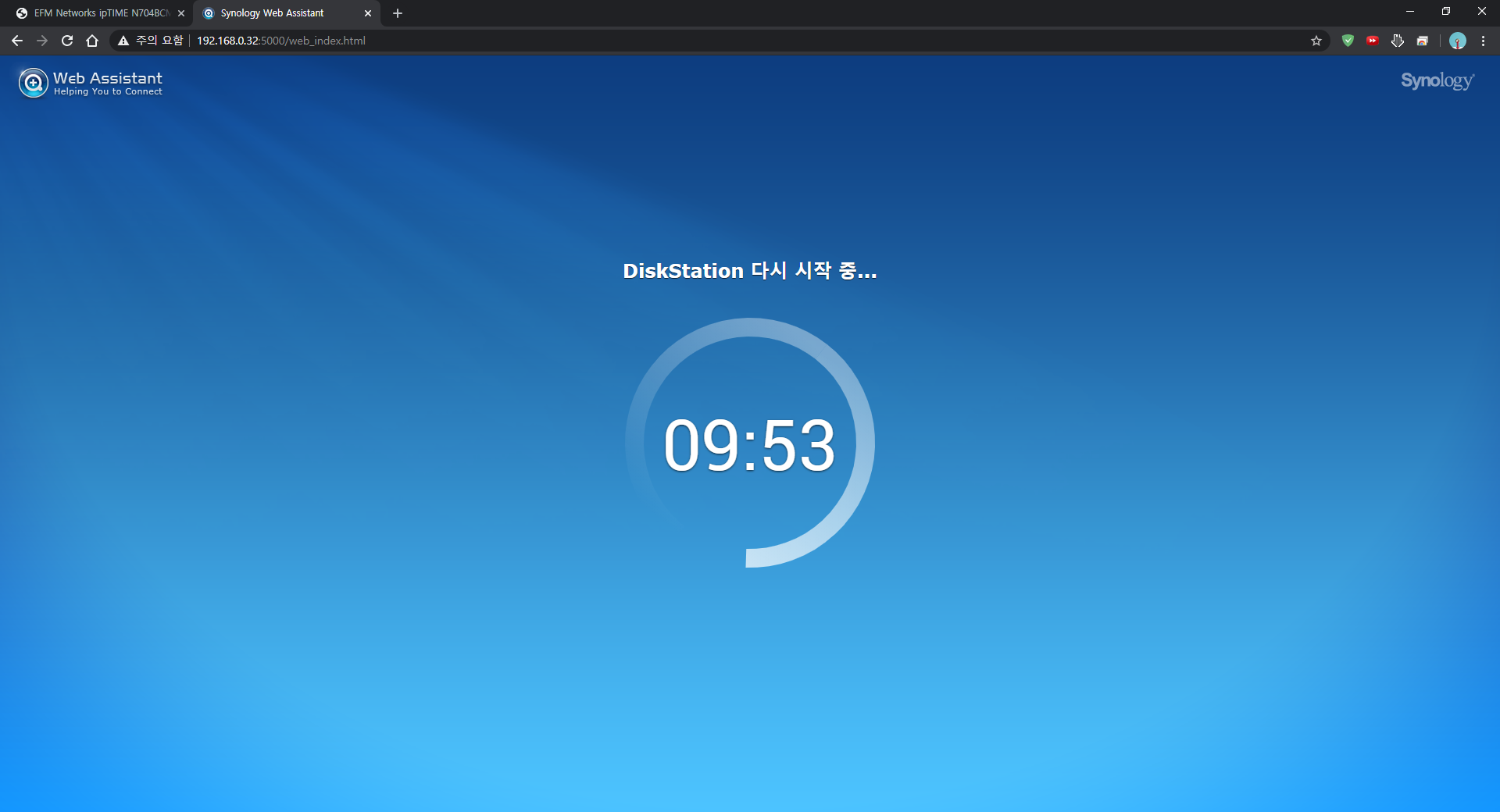The height and width of the screenshot is (812, 1500).
Task: Open the hand-cursor extension icon
Action: pyautogui.click(x=1398, y=41)
